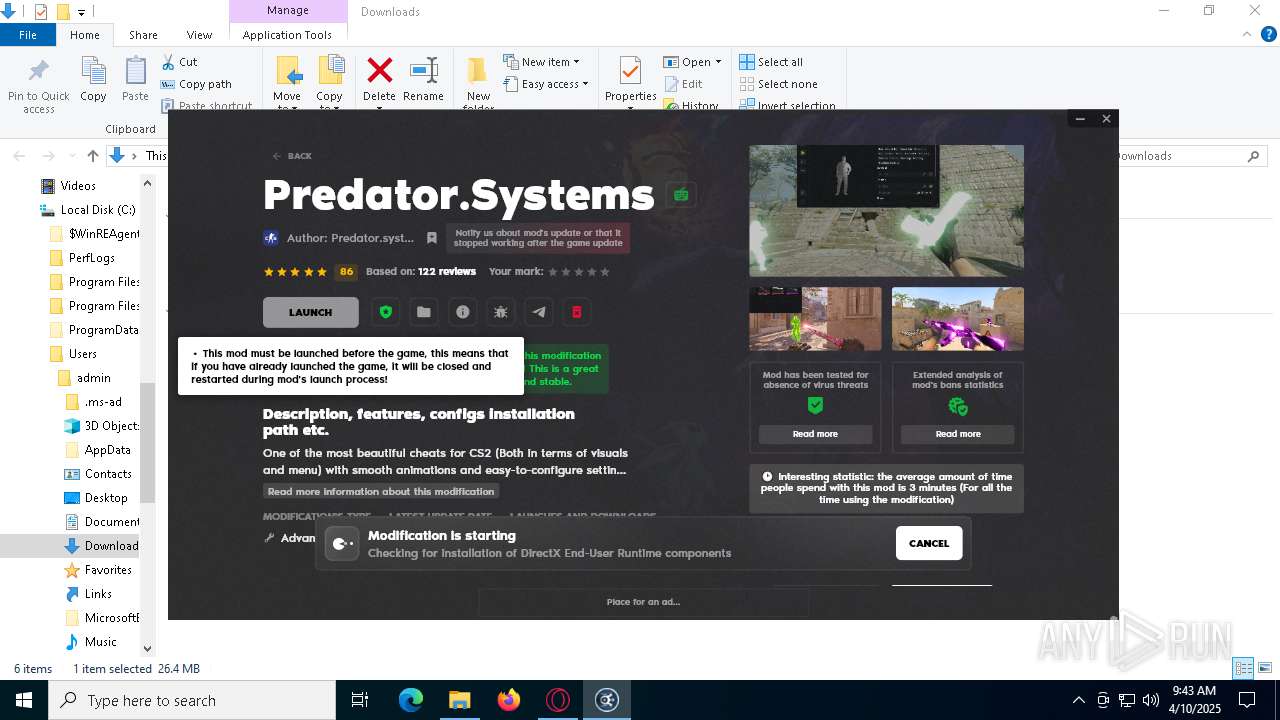Open Firefox from the taskbar
This screenshot has height=720, width=1280.
509,700
